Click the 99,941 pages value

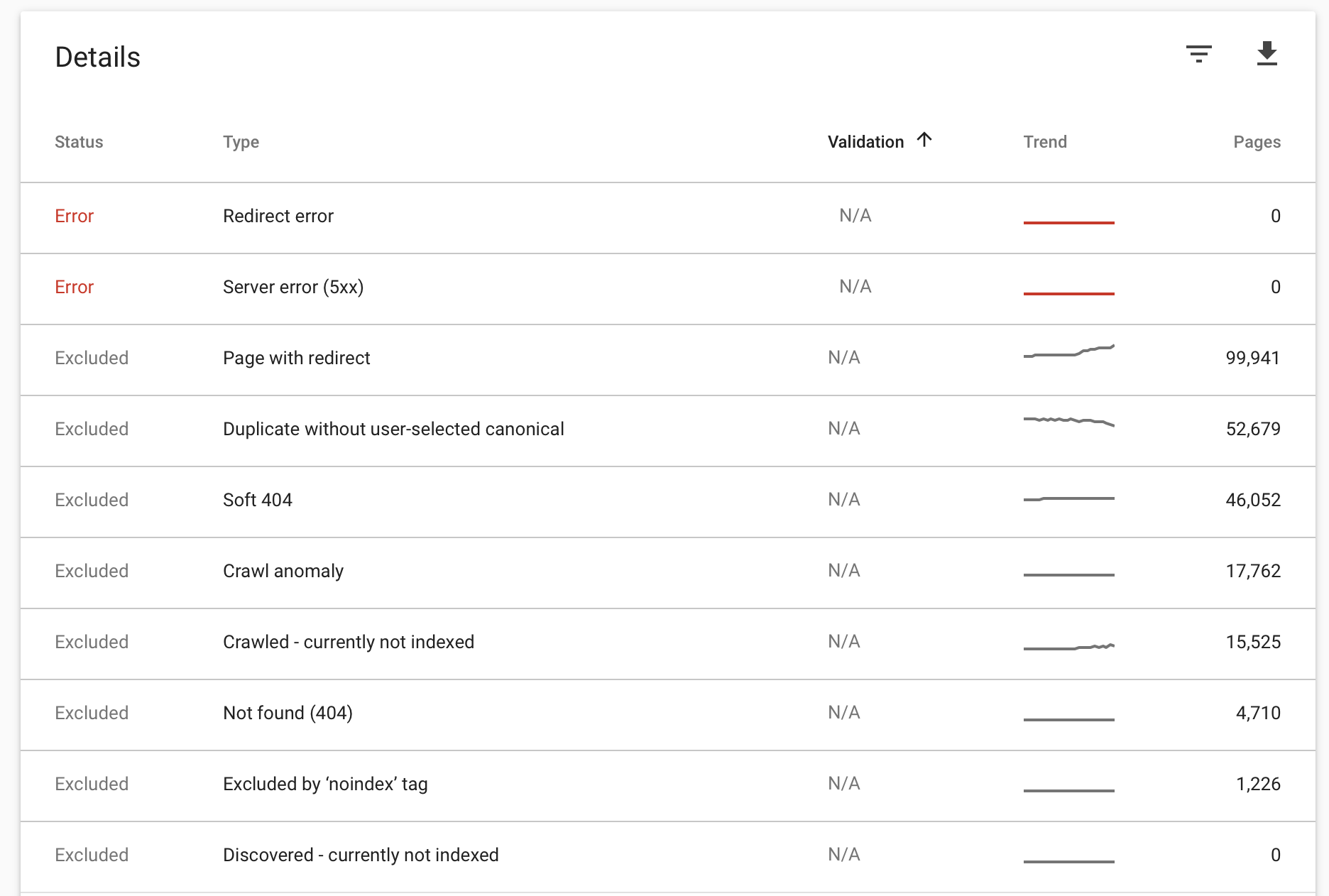point(1253,358)
